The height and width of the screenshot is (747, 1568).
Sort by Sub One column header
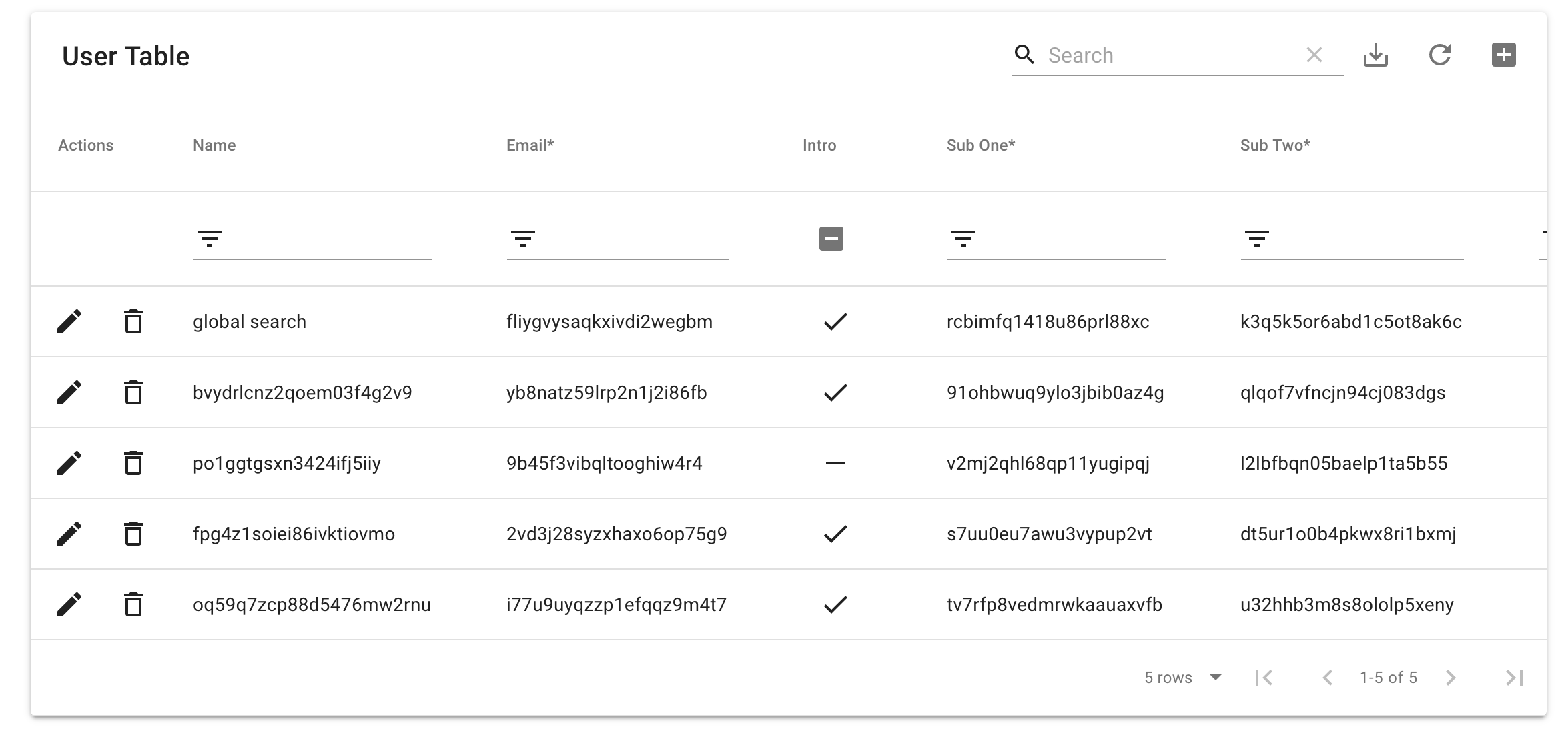tap(980, 145)
